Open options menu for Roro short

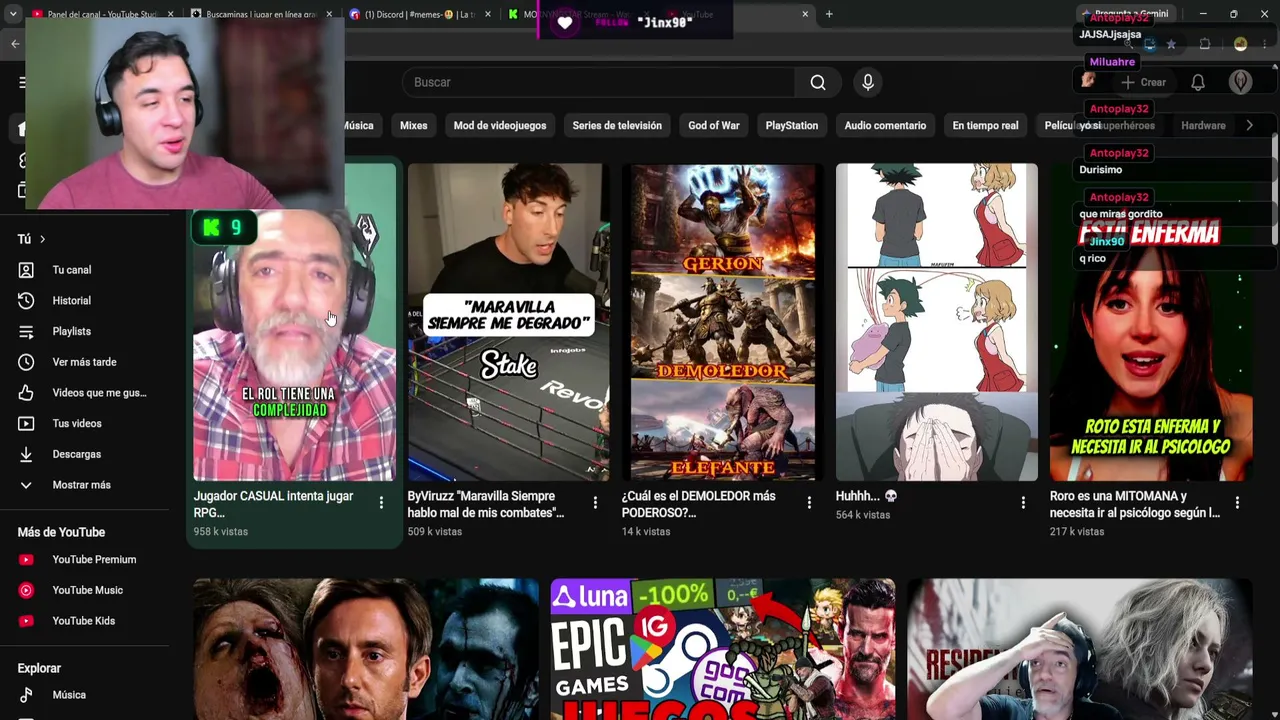(x=1237, y=503)
